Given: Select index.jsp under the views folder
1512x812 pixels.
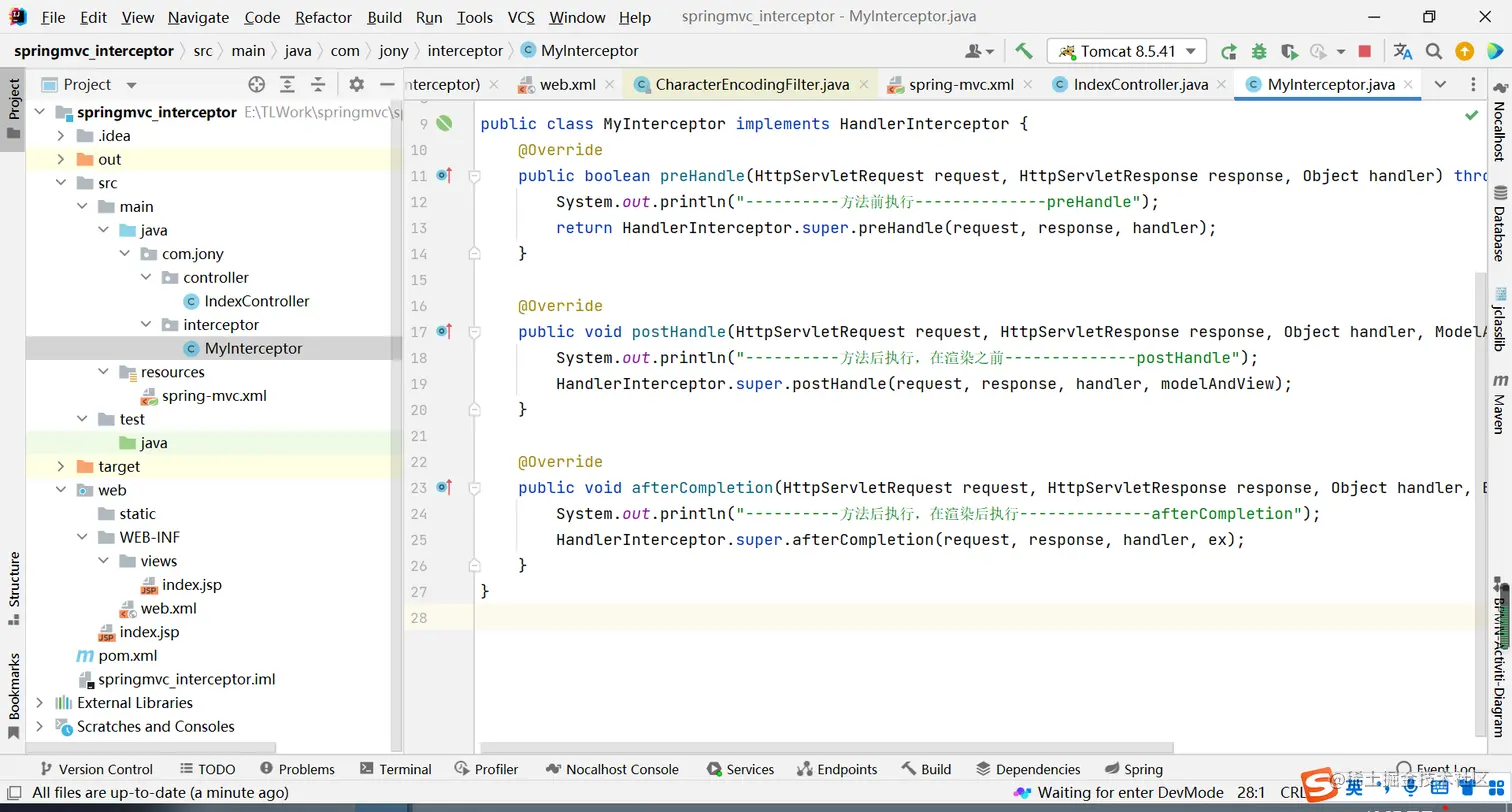Looking at the screenshot, I should [x=192, y=584].
